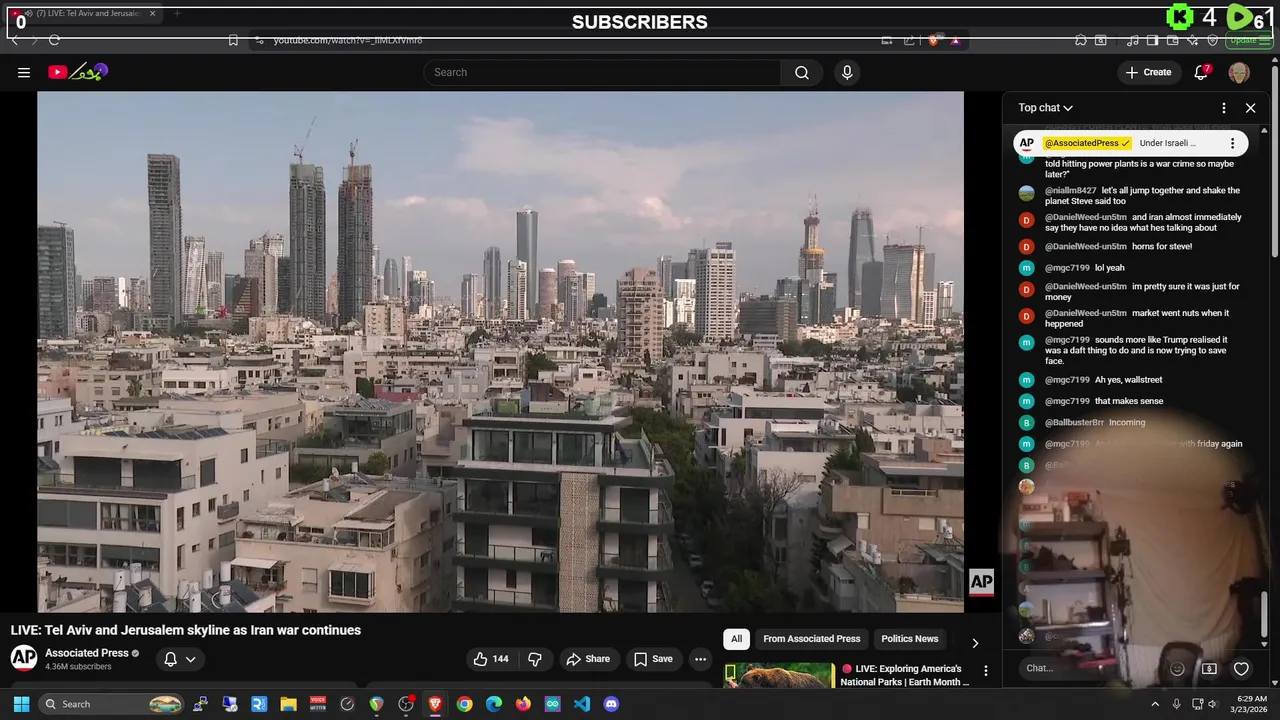Open more actions below the video
Image resolution: width=1280 pixels, height=720 pixels.
700,659
